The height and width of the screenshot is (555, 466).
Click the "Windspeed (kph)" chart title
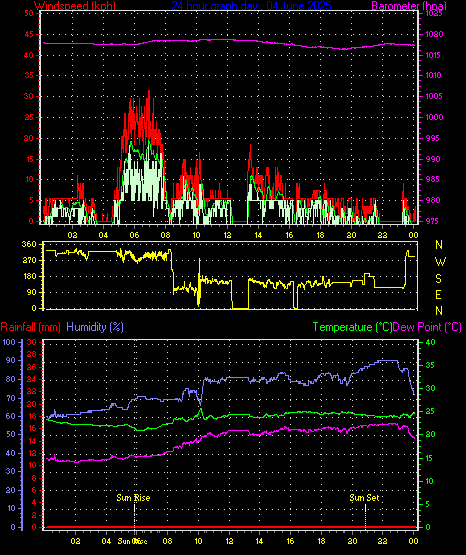tap(75, 6)
